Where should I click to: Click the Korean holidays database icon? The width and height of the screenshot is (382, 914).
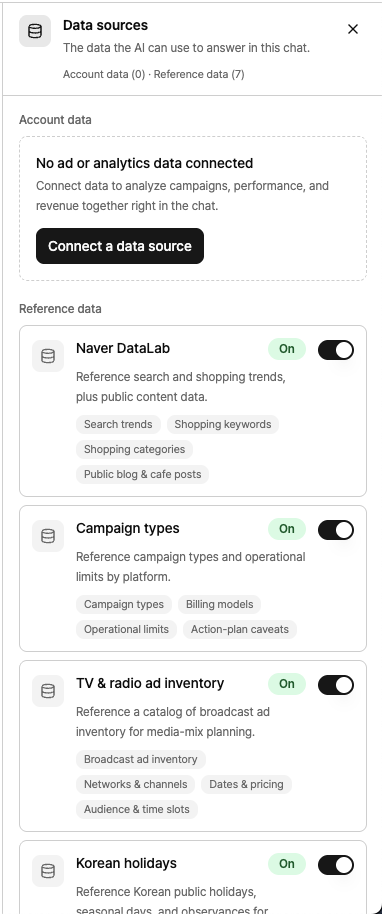coord(48,871)
